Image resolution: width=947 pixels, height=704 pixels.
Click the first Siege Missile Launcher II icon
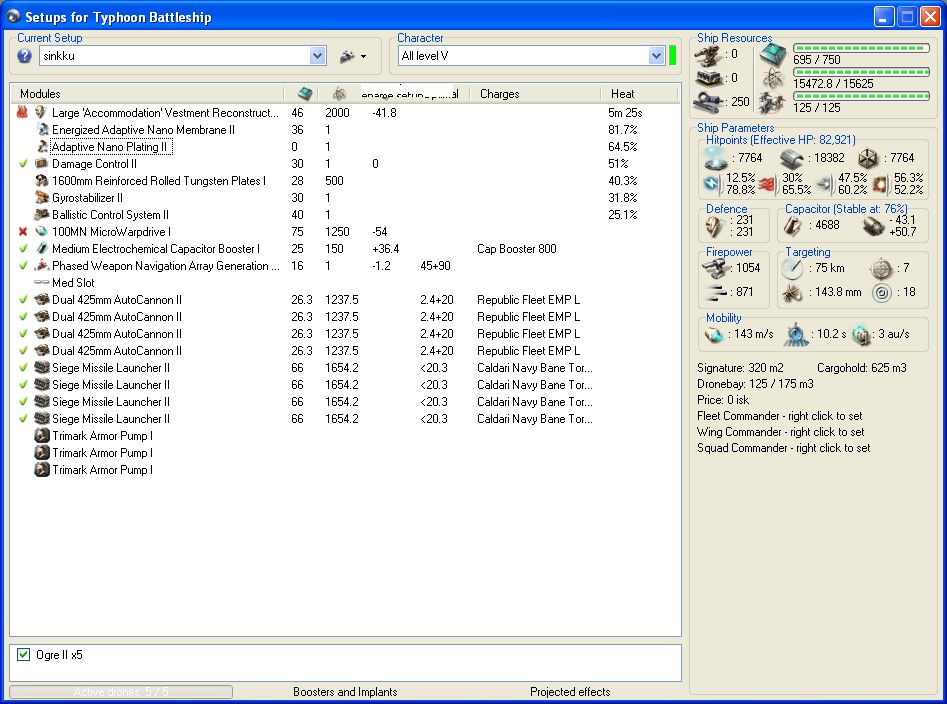coord(41,368)
